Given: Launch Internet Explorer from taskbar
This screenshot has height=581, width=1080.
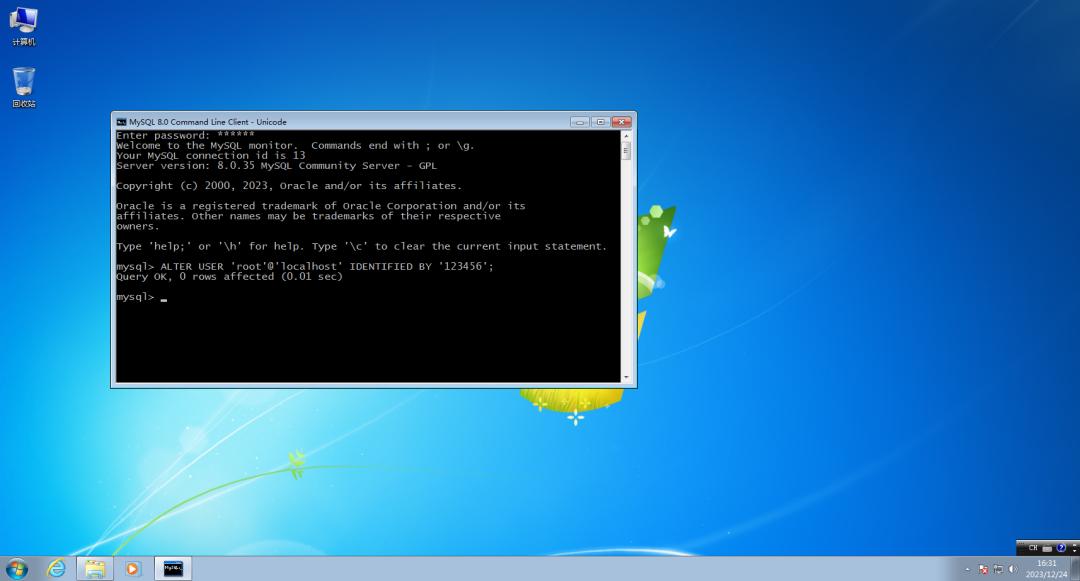Looking at the screenshot, I should 56,569.
